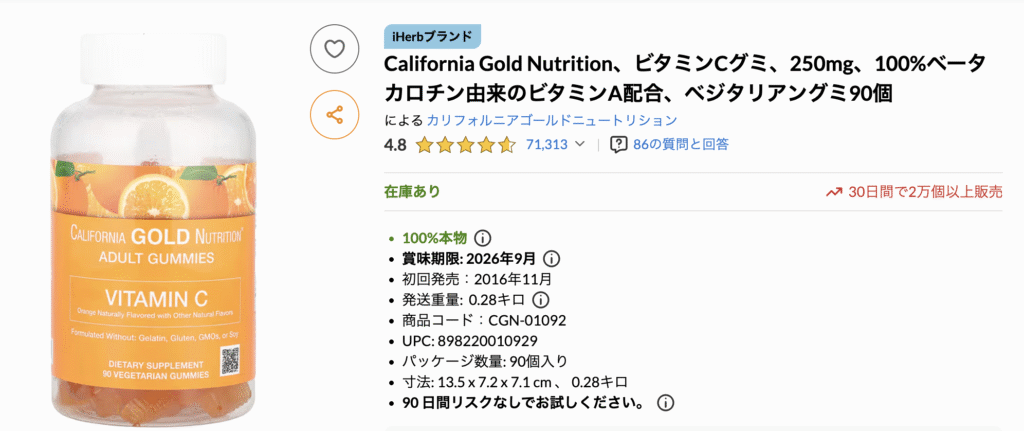The image size is (1024, 431).
Task: Click the 90日間リスクなしでお試しください text
Action: [x=522, y=403]
